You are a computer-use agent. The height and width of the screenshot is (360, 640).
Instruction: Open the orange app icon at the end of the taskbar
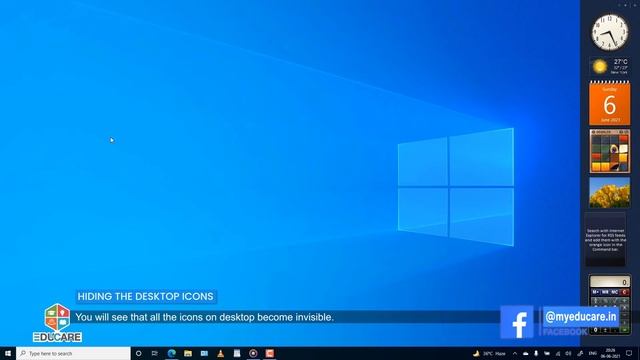[269, 353]
